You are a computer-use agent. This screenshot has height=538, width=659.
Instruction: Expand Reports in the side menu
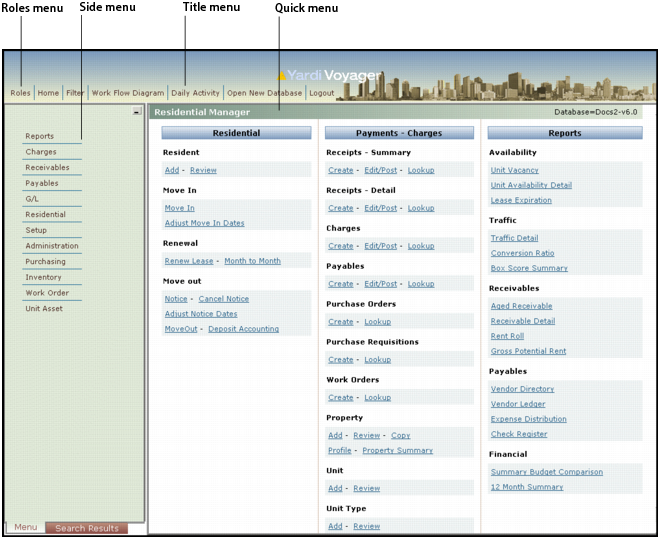[x=40, y=136]
